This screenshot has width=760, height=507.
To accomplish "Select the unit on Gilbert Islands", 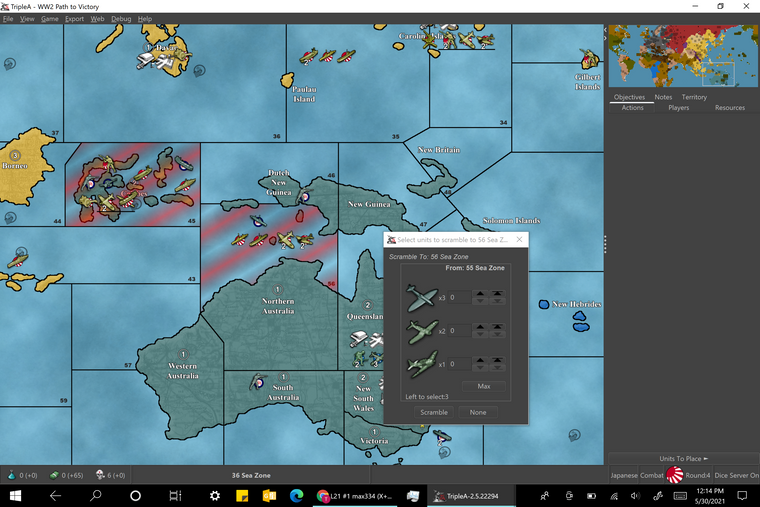I will pyautogui.click(x=589, y=59).
